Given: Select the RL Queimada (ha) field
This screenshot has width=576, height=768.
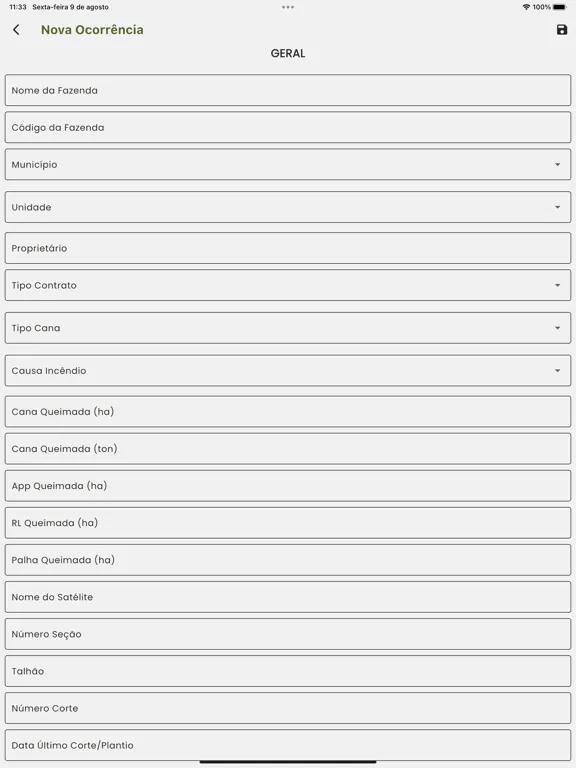Looking at the screenshot, I should pos(288,523).
